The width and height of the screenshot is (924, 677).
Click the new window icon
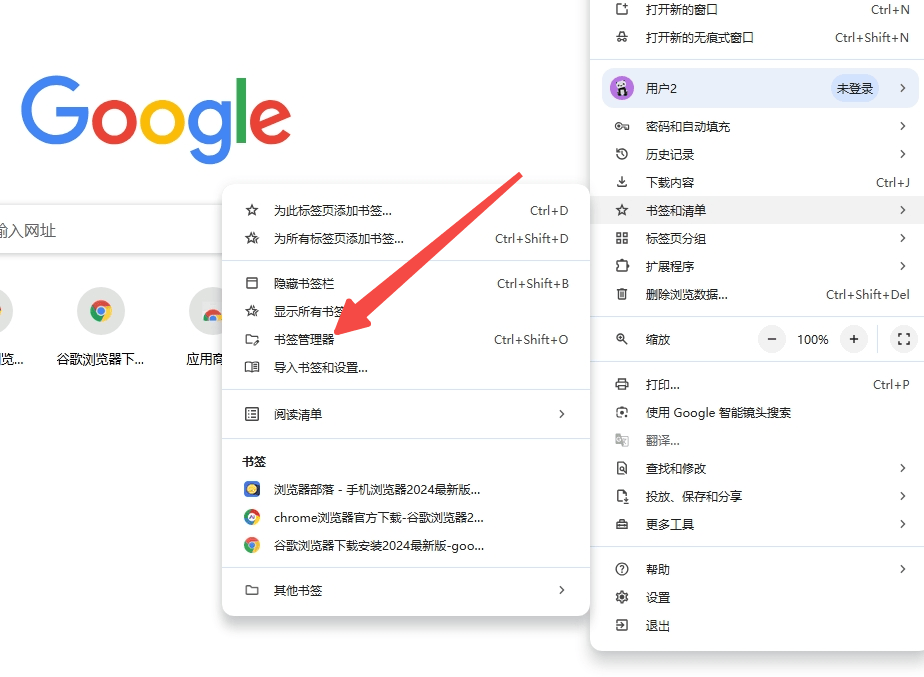point(622,9)
